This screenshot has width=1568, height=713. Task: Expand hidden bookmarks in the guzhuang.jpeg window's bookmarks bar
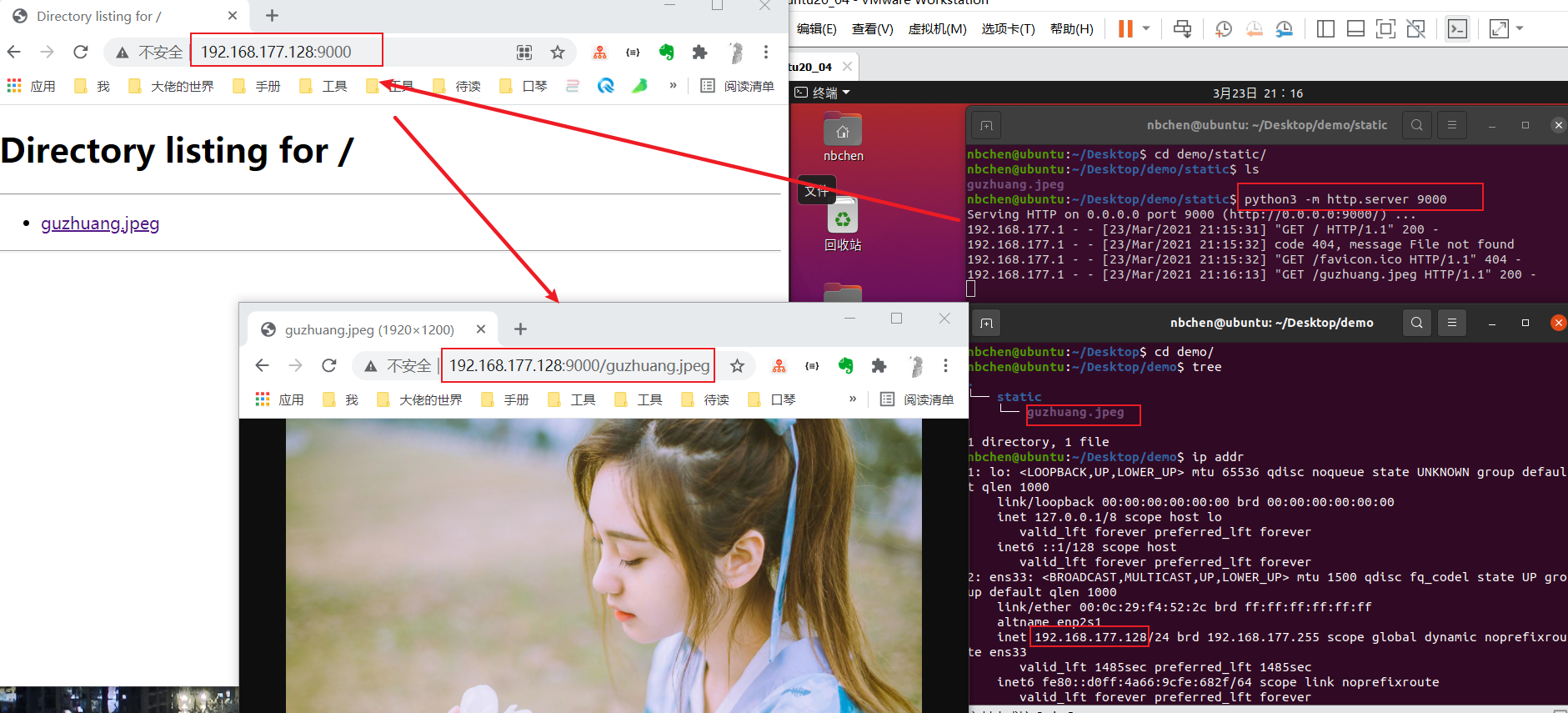[x=853, y=399]
